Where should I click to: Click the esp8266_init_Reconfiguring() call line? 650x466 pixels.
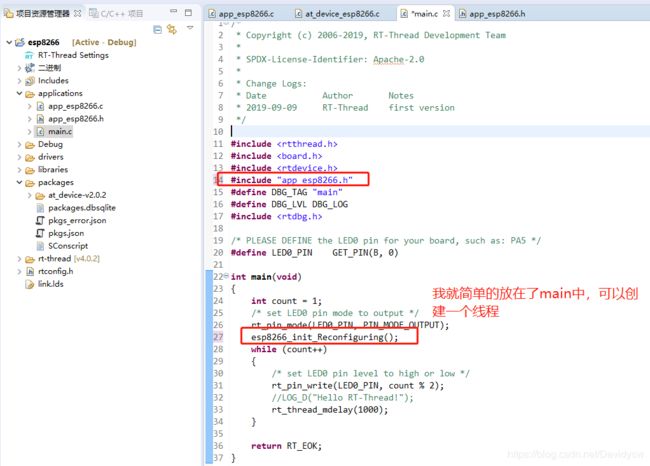(x=324, y=337)
